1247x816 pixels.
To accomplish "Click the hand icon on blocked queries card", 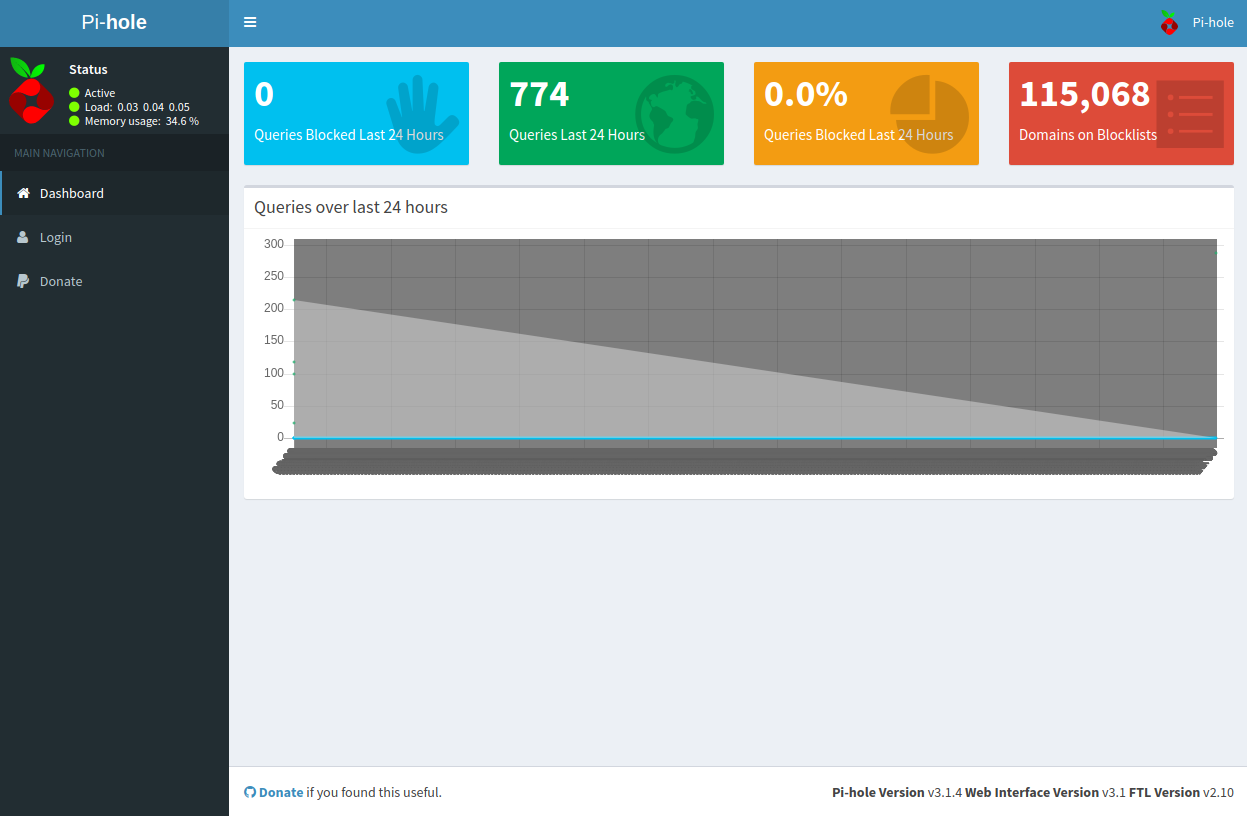I will pyautogui.click(x=421, y=114).
